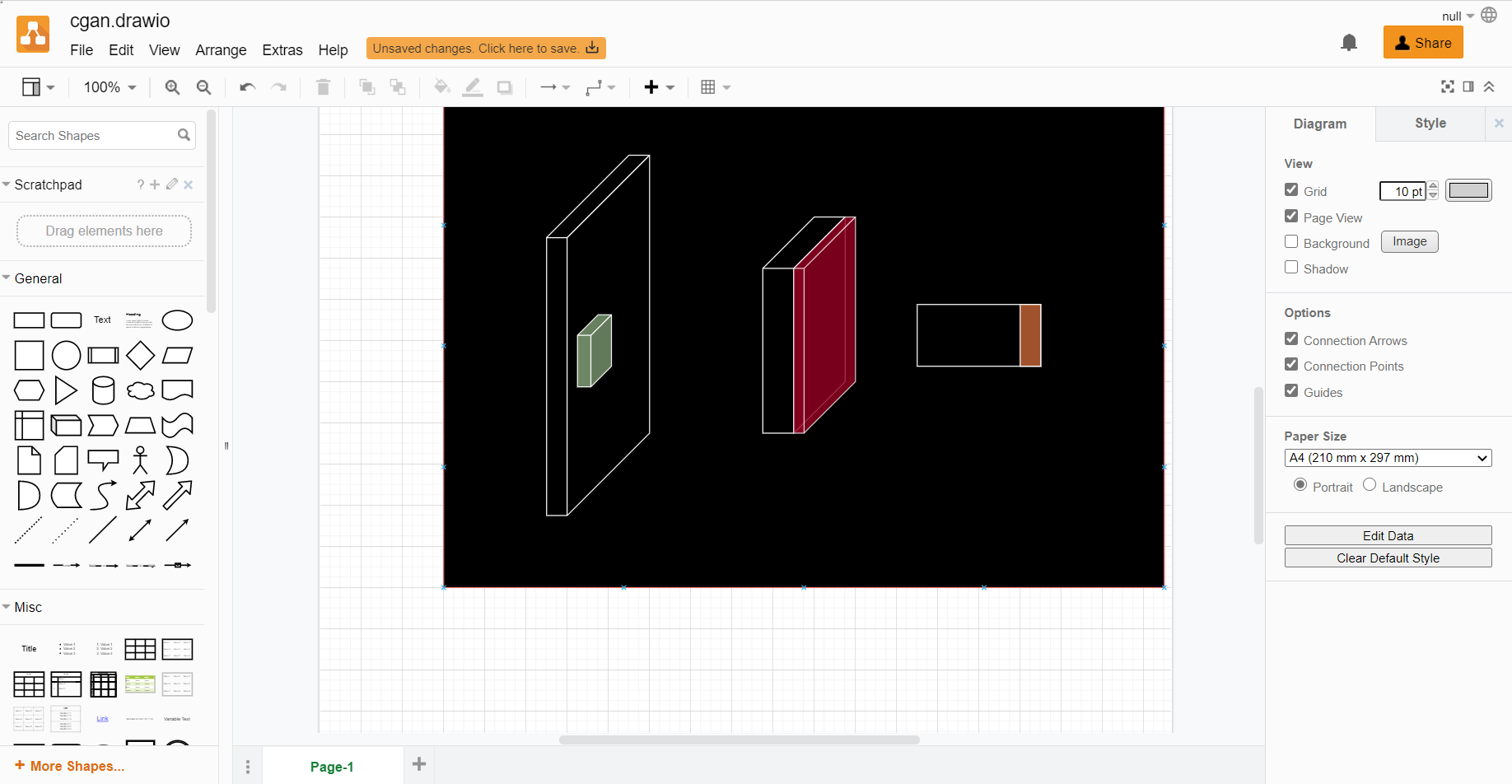Select the triangle shape in General
Viewport: 1512px width, 784px height.
[66, 390]
